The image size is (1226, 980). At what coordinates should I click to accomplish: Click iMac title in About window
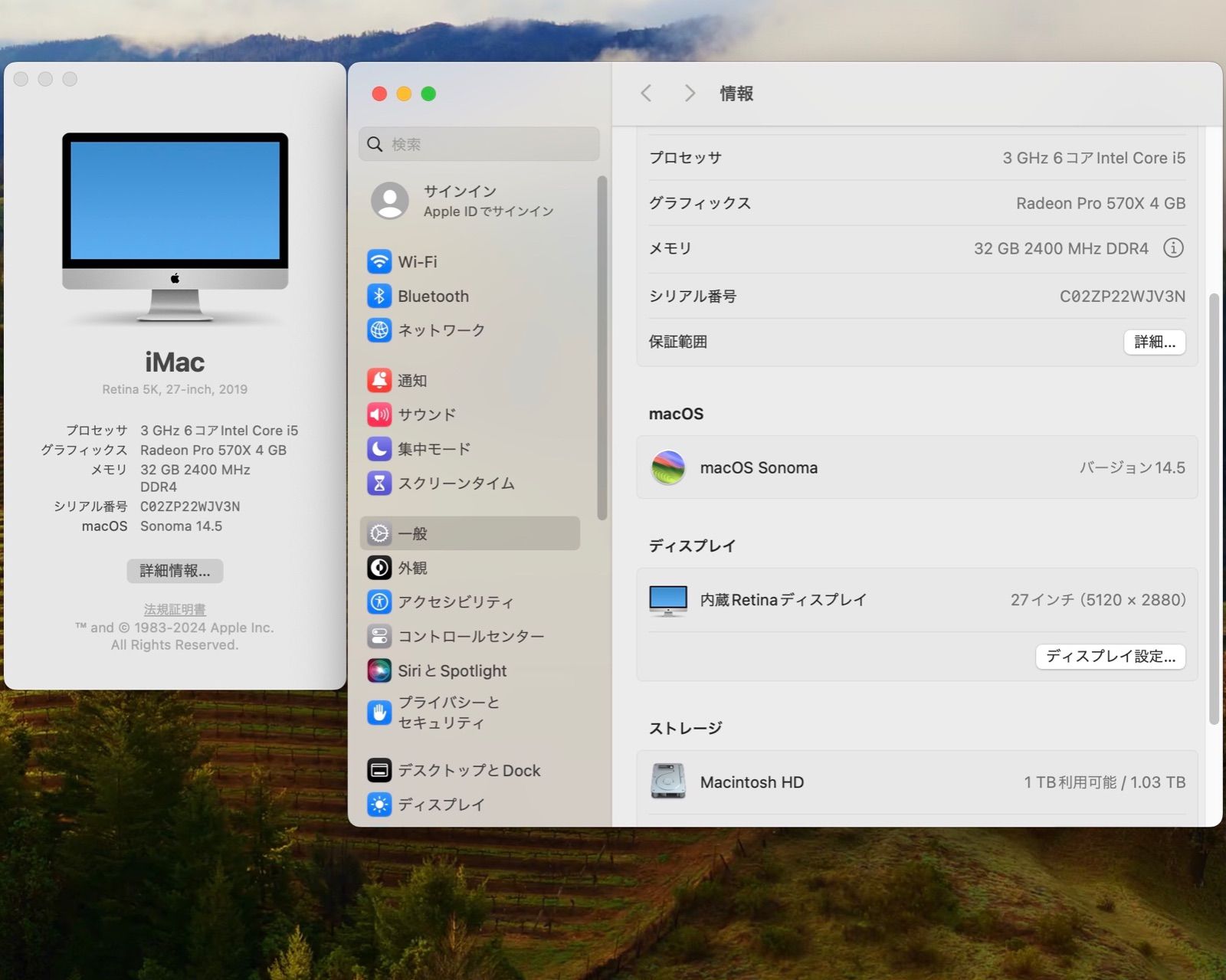click(175, 362)
